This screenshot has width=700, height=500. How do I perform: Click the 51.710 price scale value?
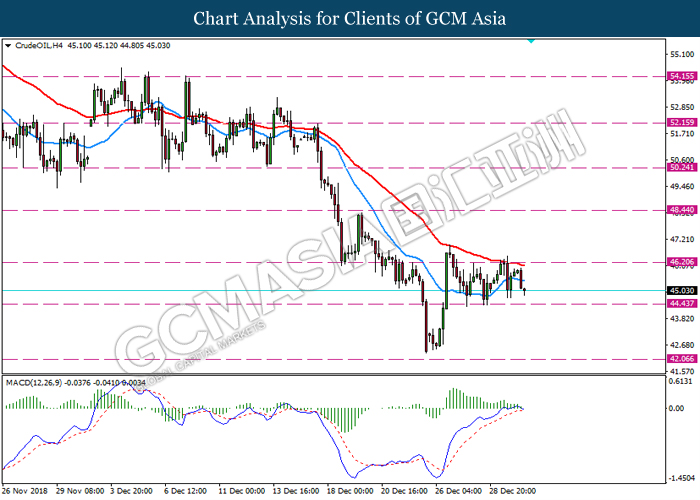point(682,133)
